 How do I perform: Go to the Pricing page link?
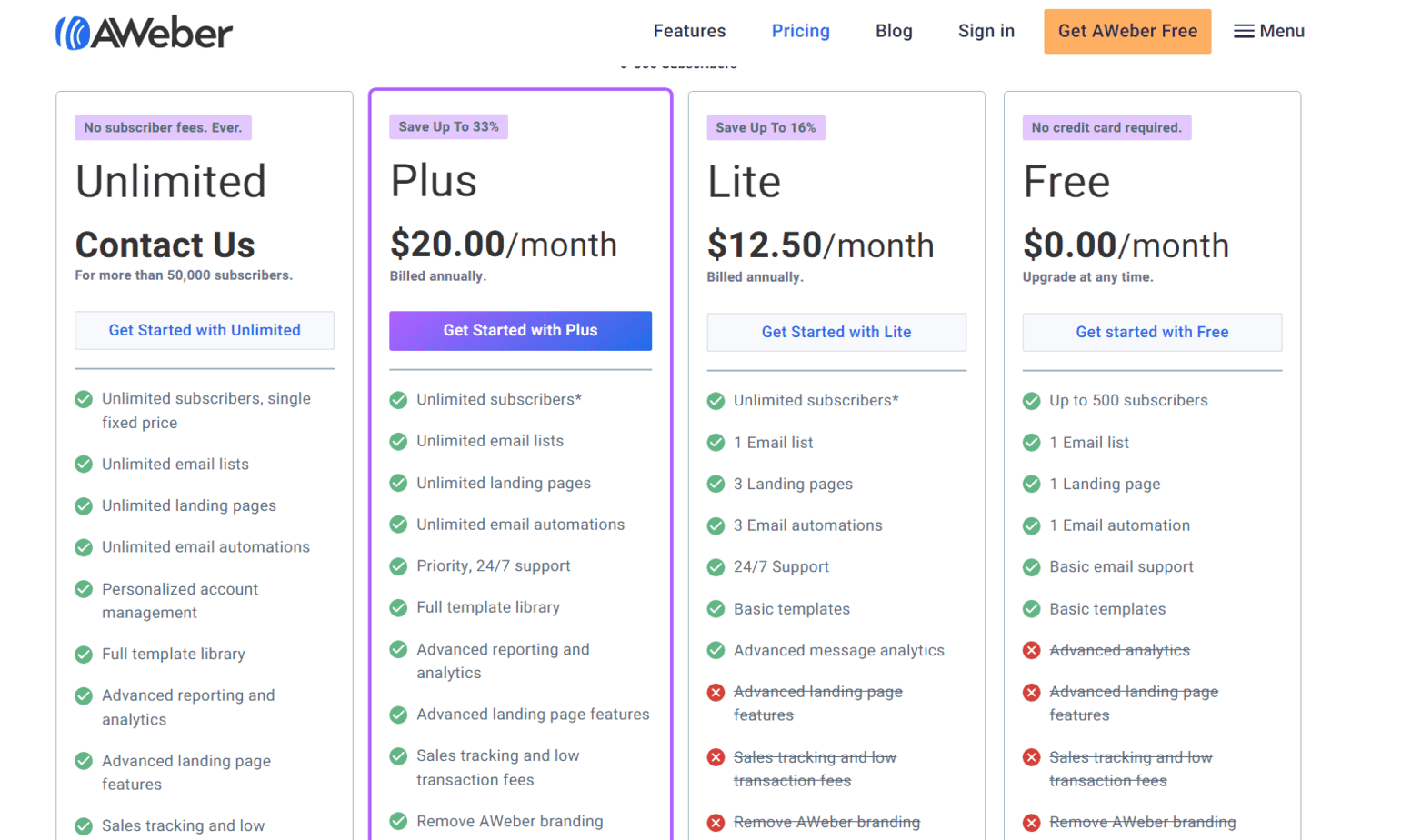pyautogui.click(x=800, y=31)
